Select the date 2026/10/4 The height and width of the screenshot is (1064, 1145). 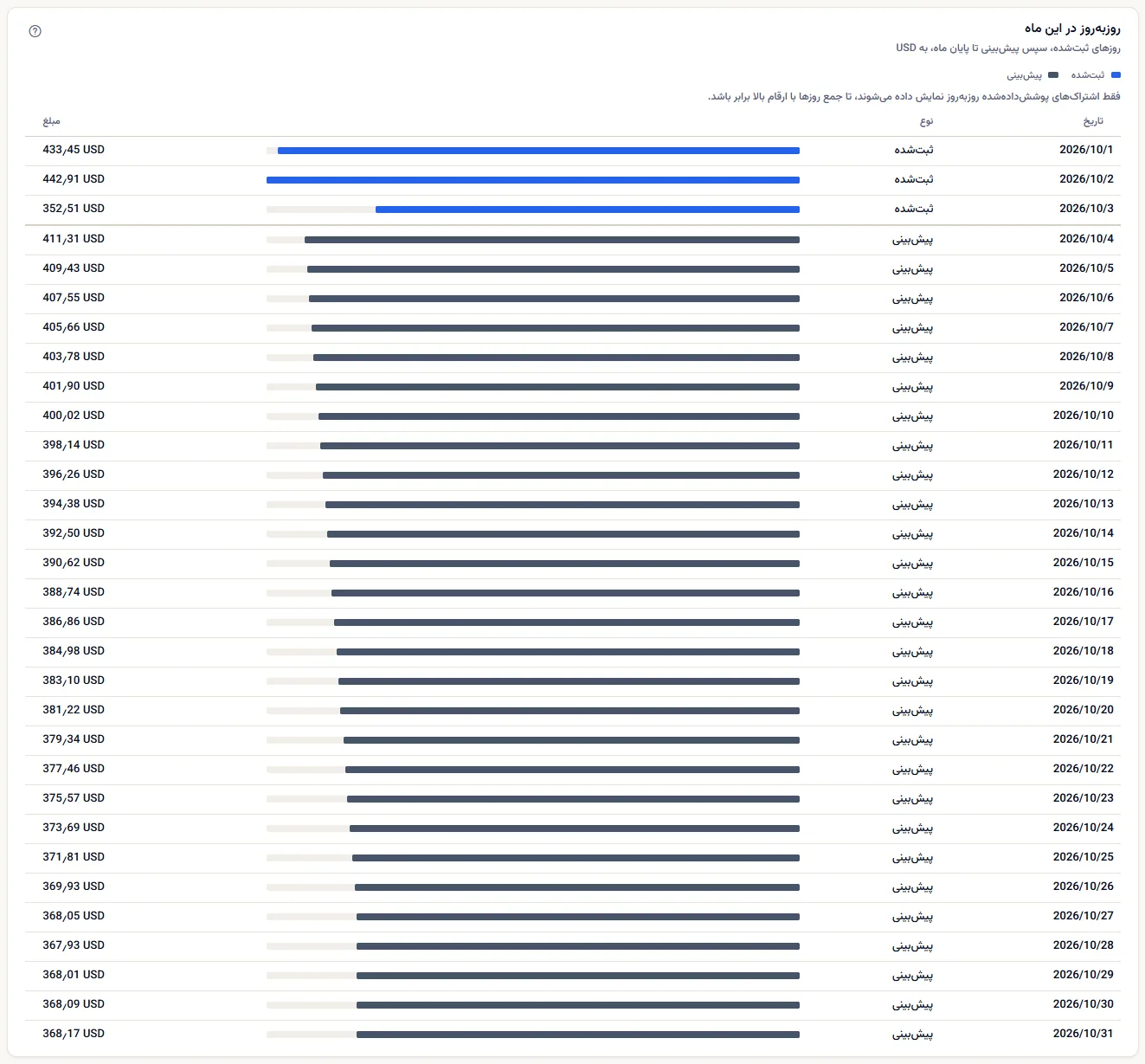[1086, 239]
